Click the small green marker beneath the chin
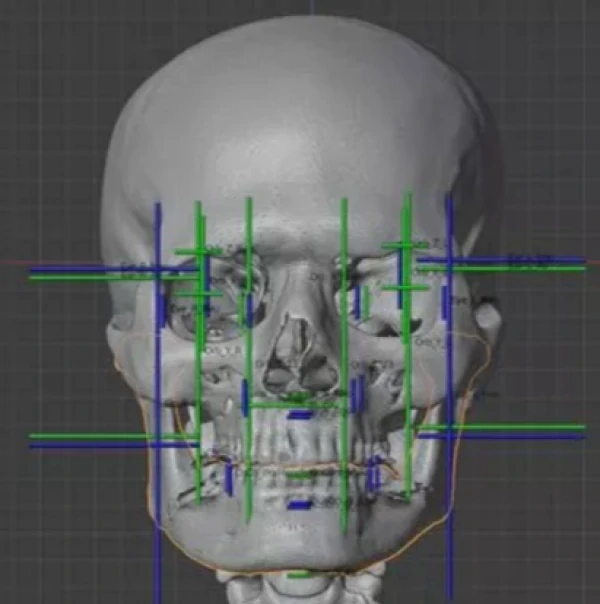This screenshot has height=604, width=600. [x=298, y=575]
